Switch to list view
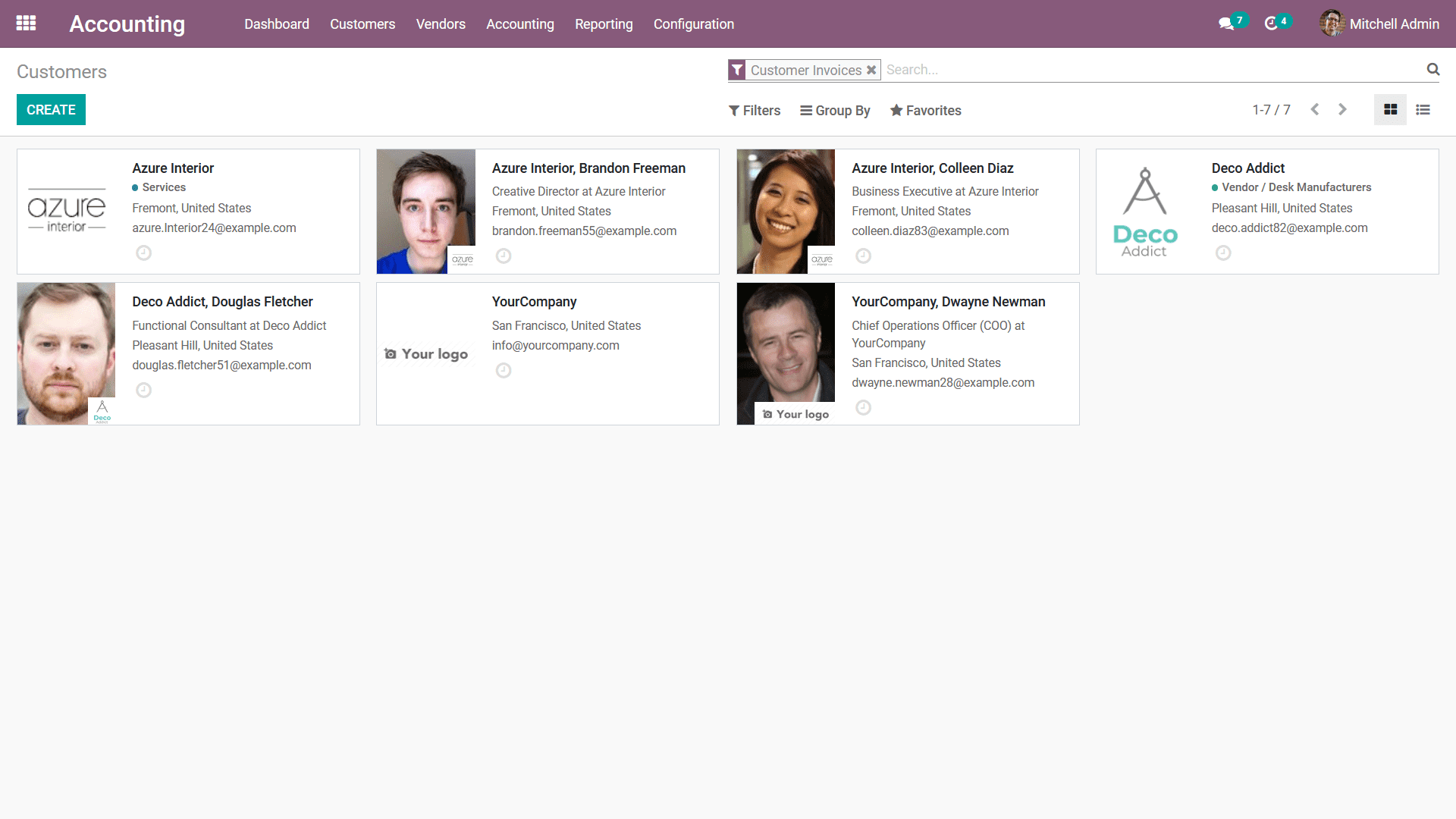1456x819 pixels. tap(1423, 110)
